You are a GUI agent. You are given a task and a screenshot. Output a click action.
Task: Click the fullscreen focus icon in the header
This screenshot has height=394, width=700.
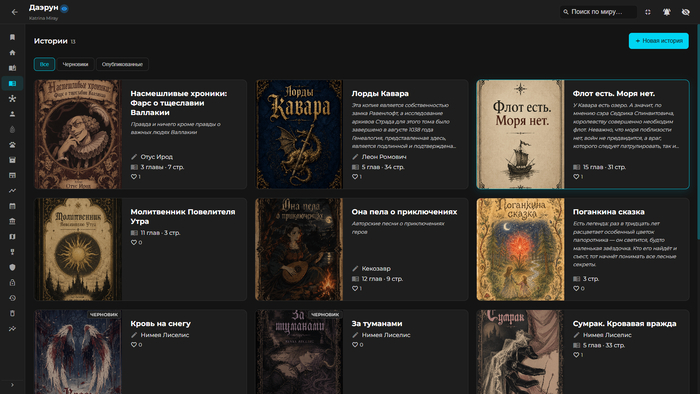click(x=648, y=12)
